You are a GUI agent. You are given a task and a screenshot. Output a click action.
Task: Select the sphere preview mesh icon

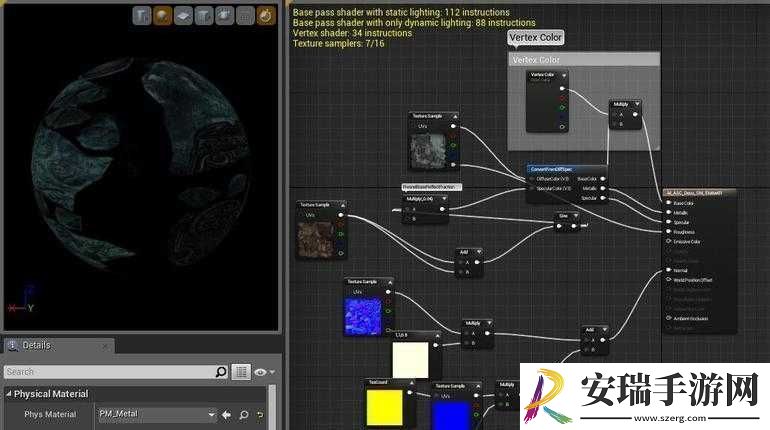pyautogui.click(x=163, y=16)
